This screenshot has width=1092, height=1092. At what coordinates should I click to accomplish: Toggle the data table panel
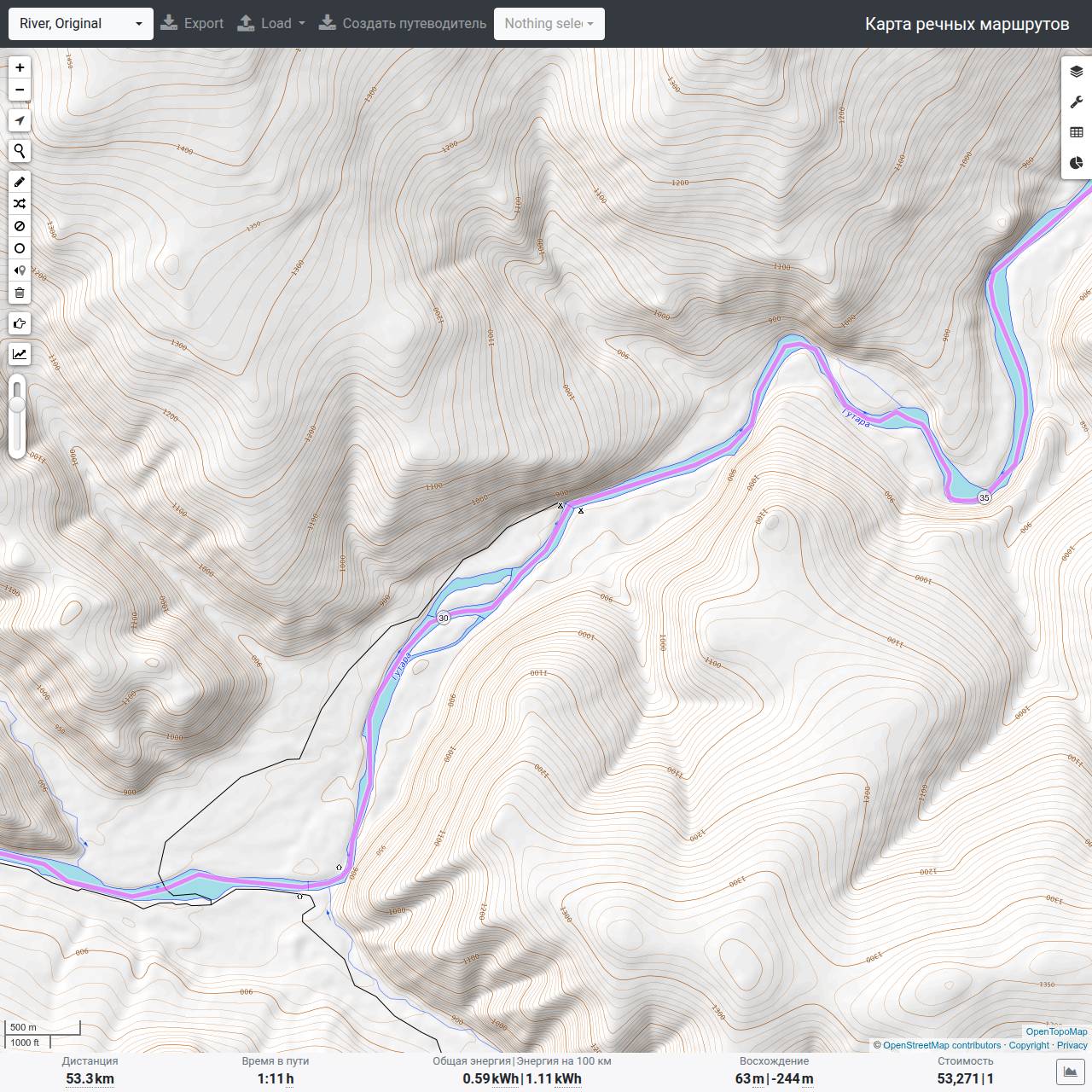[x=1077, y=132]
